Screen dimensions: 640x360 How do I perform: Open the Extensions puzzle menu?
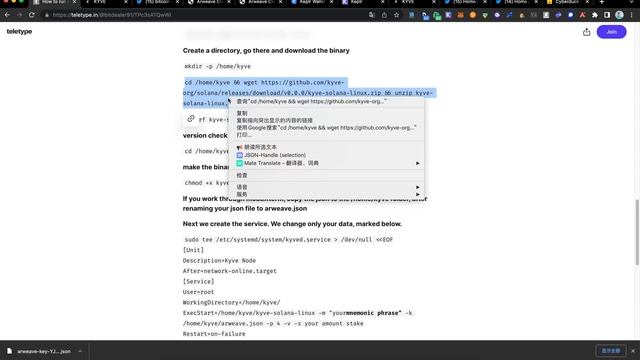click(595, 15)
